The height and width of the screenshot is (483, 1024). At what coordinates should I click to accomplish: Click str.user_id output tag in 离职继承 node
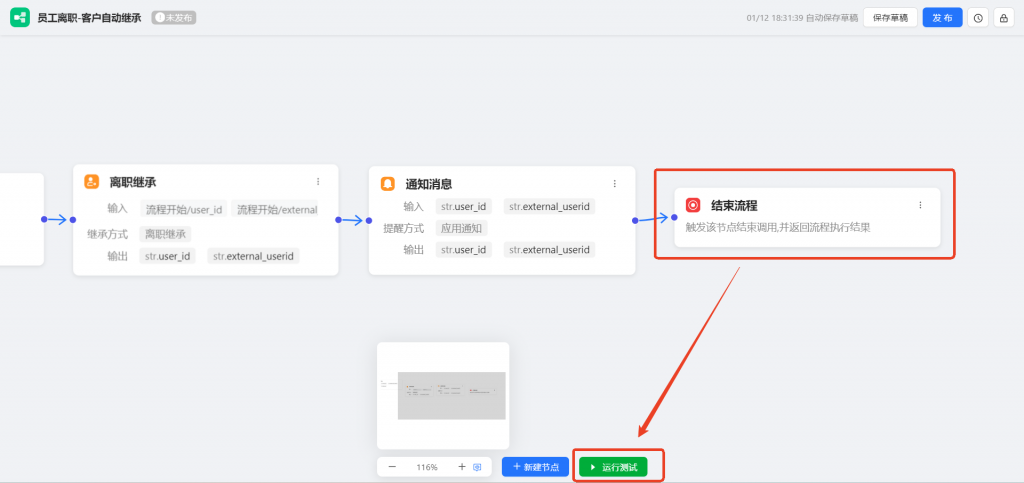click(167, 256)
